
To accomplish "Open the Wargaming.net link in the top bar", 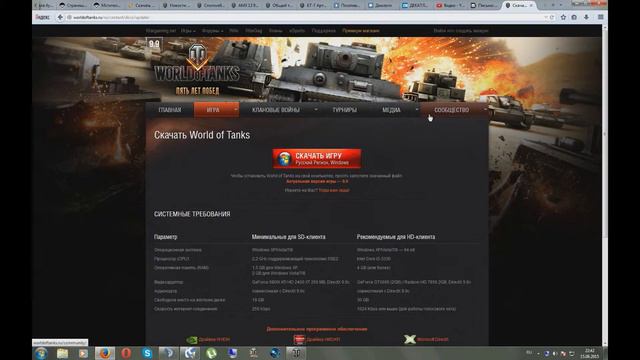I will click(x=161, y=31).
